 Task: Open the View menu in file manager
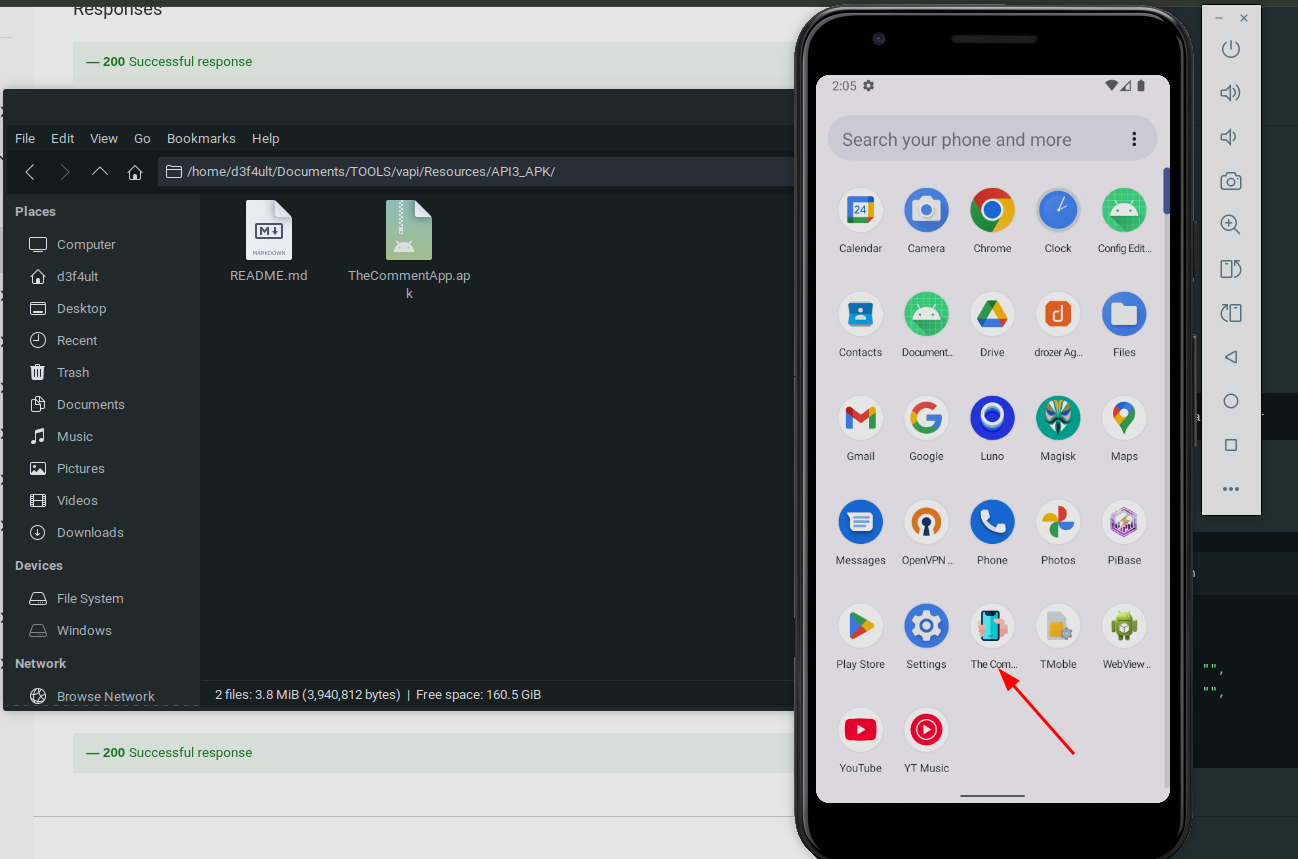click(x=104, y=138)
